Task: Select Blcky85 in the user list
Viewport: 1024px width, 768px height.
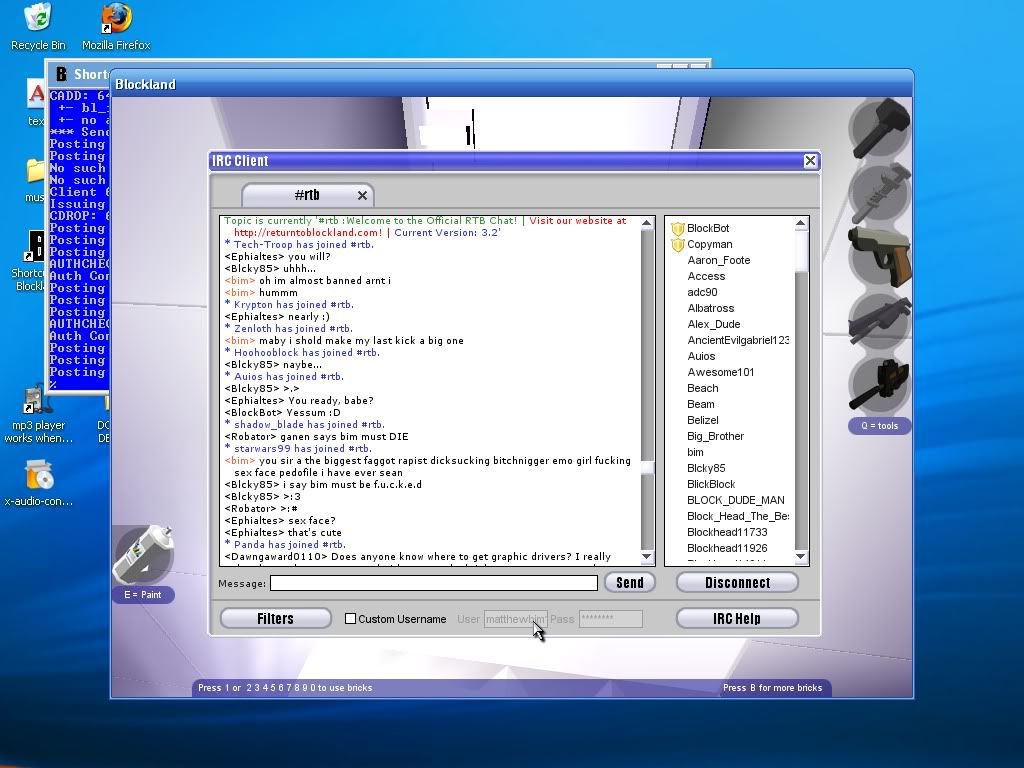Action: [x=706, y=468]
